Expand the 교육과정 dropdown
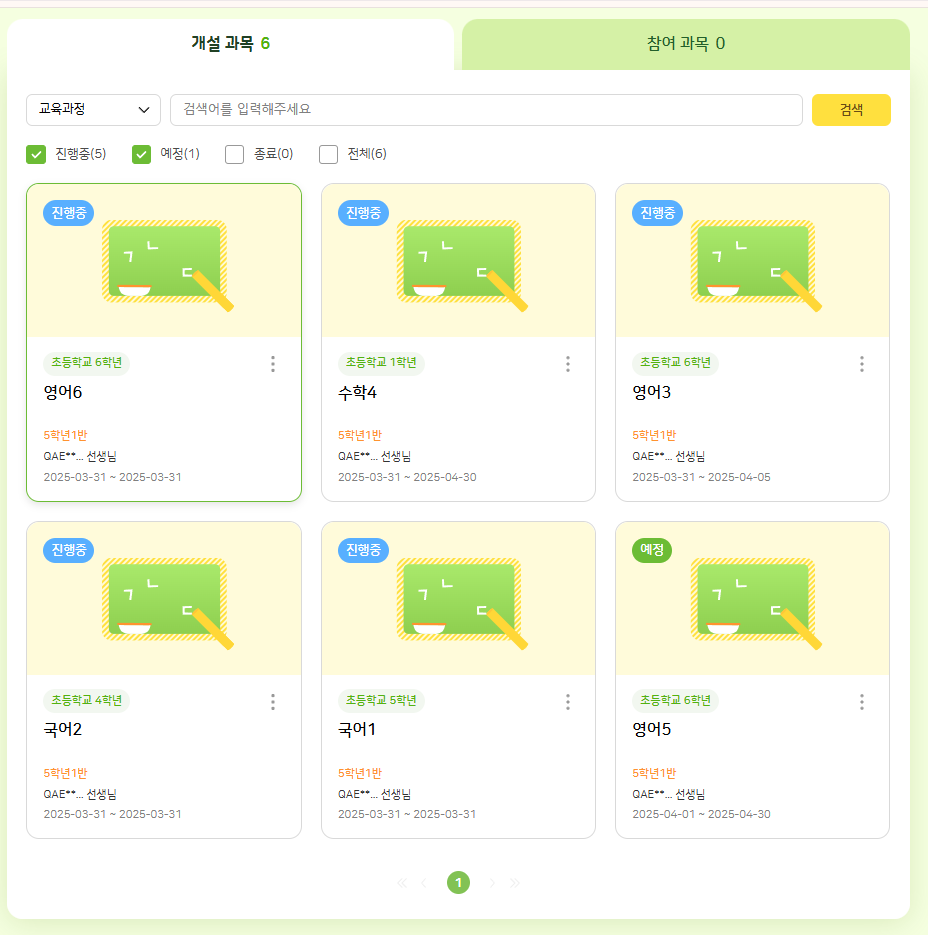Viewport: 928px width, 935px height. [93, 110]
